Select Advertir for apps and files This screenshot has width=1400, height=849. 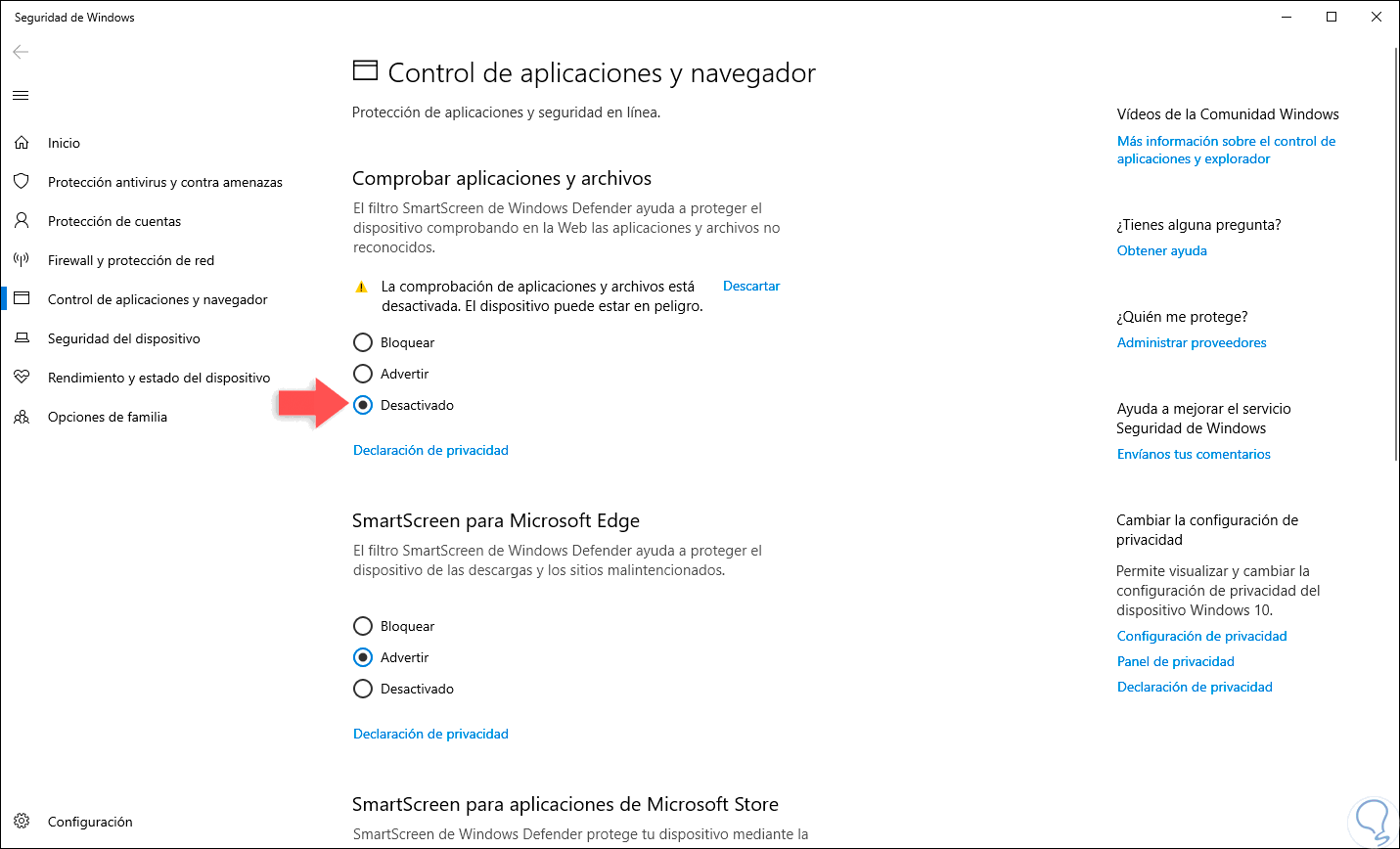(x=363, y=374)
